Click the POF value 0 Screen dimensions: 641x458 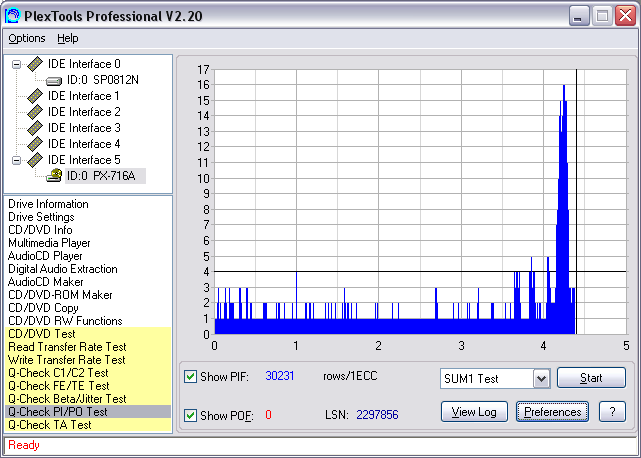[x=268, y=415]
